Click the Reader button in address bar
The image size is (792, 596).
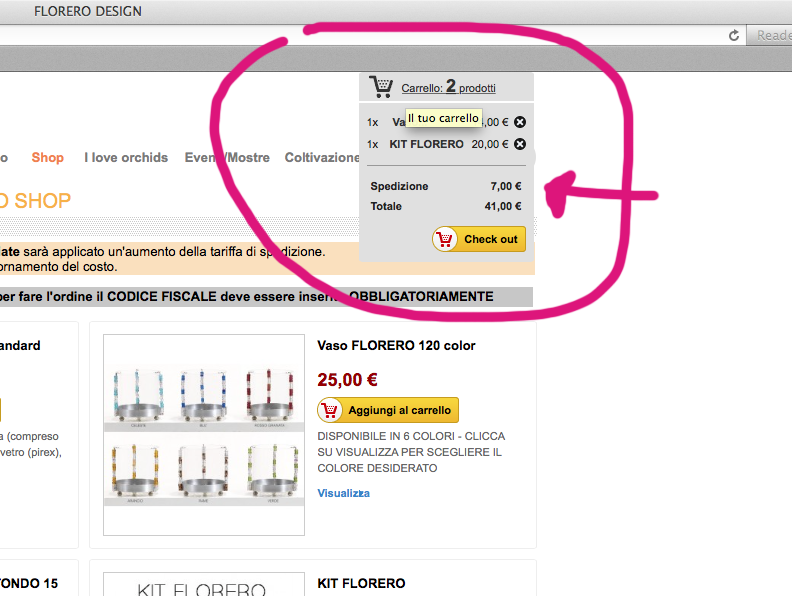coord(769,35)
